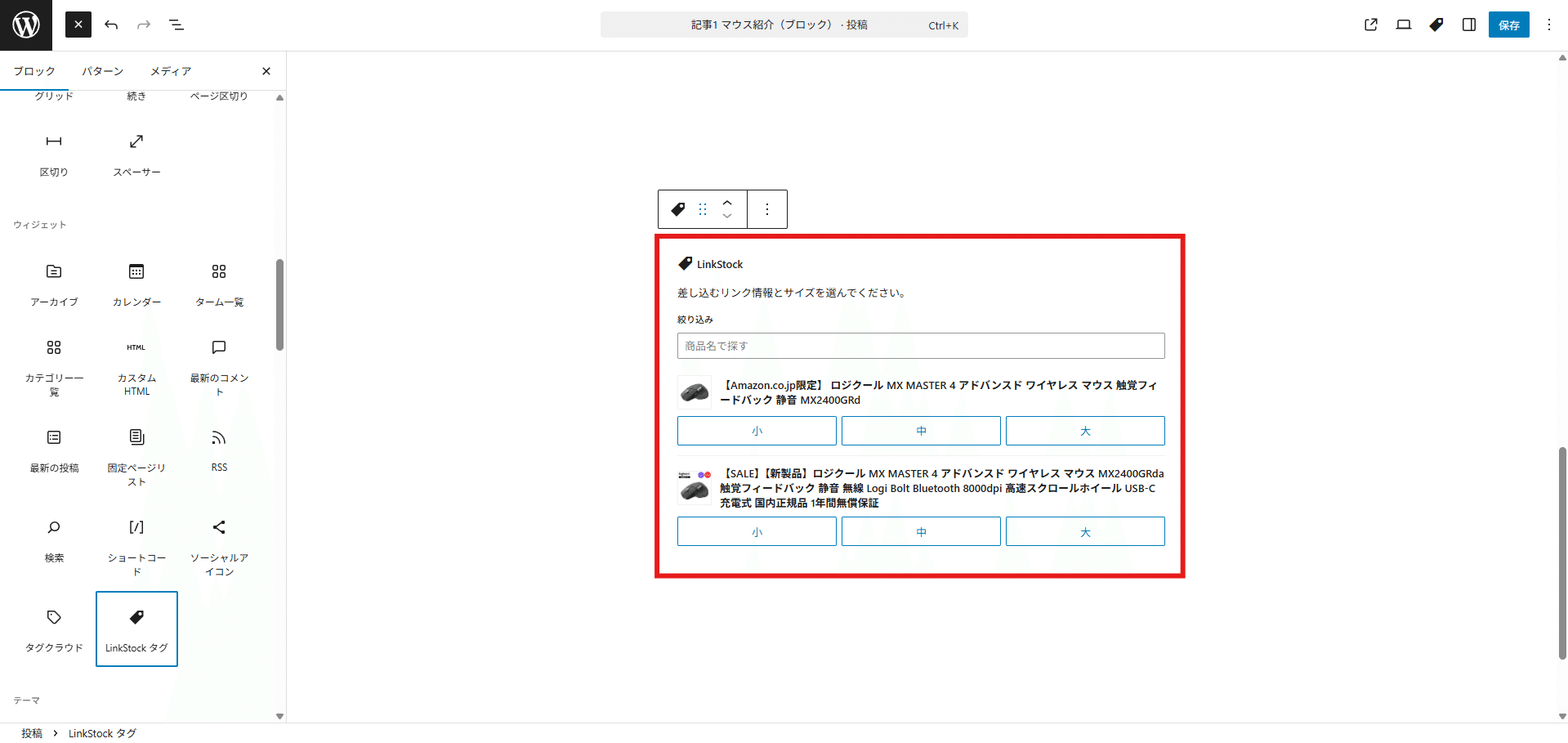This screenshot has height=743, width=1568.
Task: Insert the スペーサー block
Action: [136, 155]
